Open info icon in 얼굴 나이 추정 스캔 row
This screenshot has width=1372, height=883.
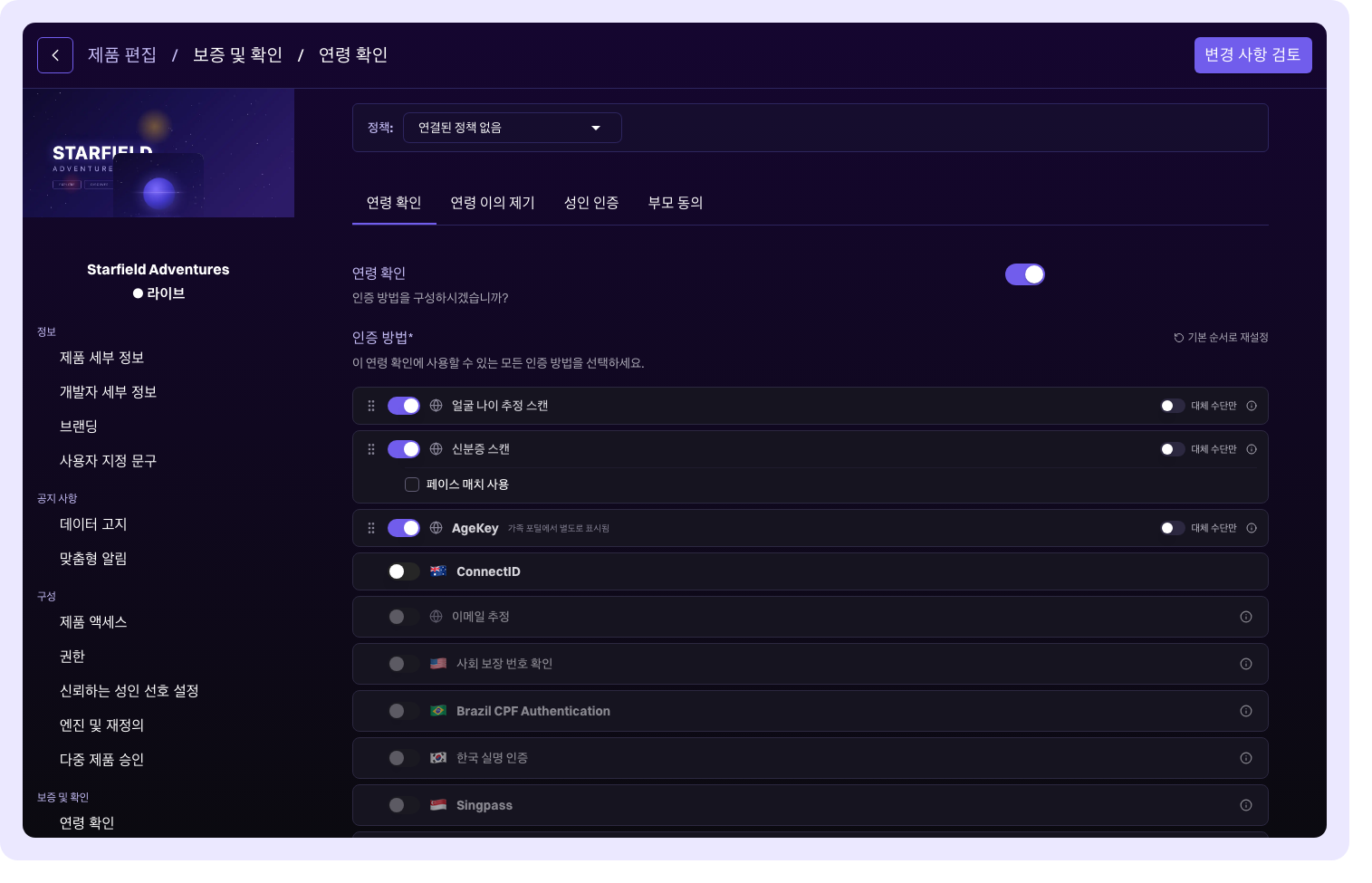1252,406
